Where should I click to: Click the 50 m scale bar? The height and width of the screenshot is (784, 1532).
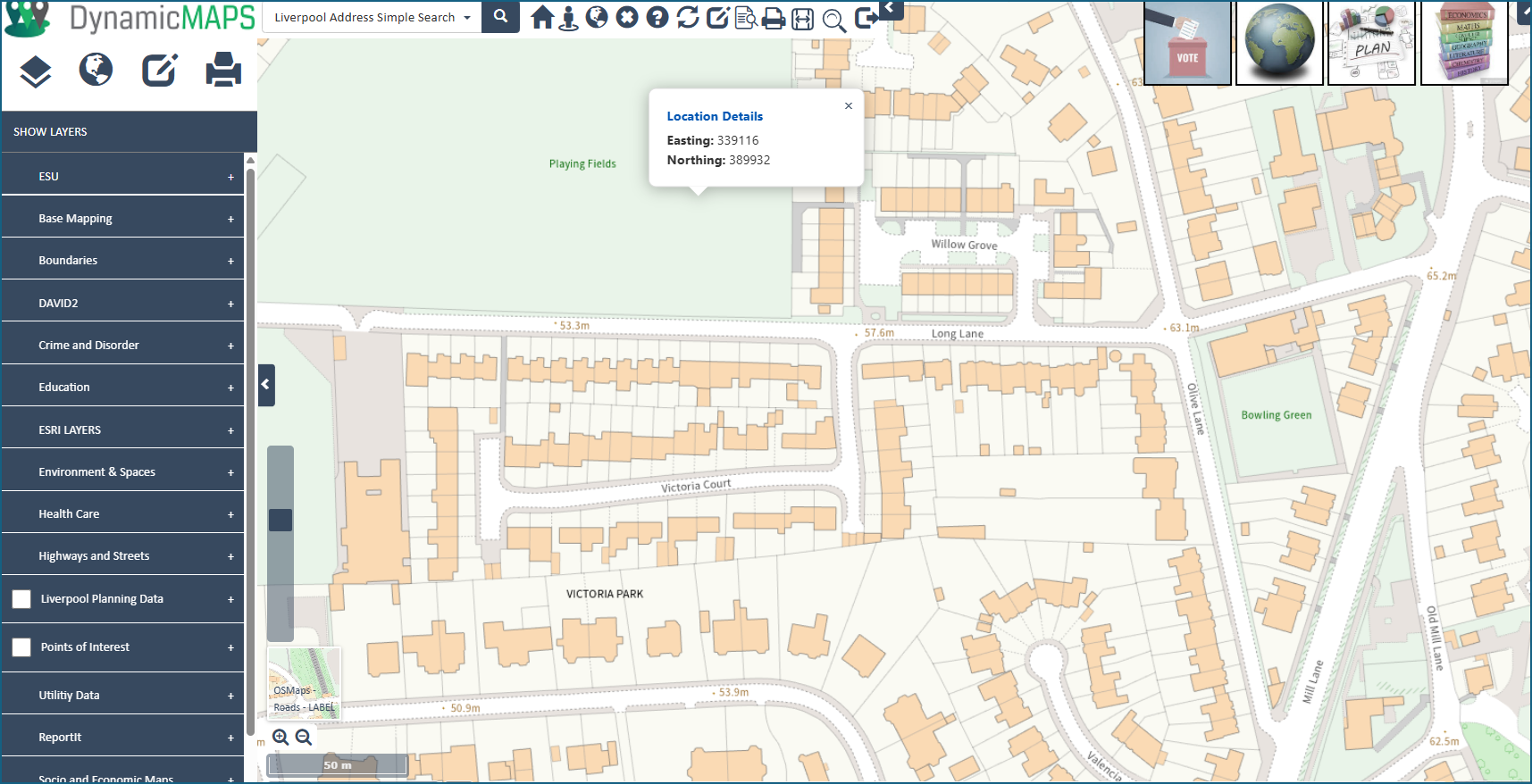(x=338, y=765)
